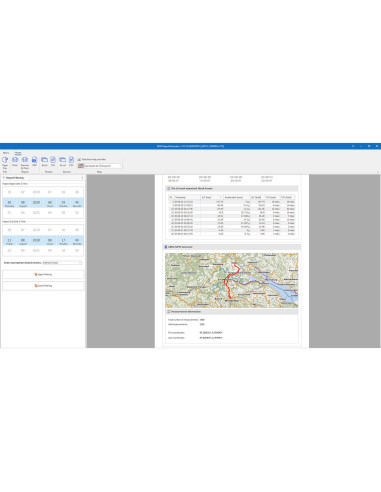Click the Time column header of the shock table

point(188,197)
